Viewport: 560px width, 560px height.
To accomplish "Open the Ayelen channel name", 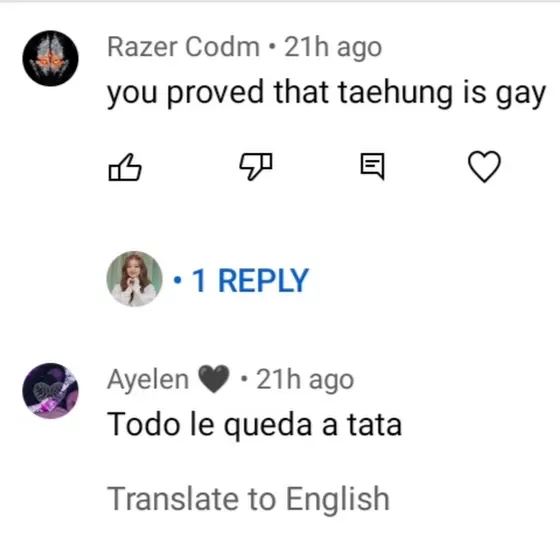I will 148,380.
